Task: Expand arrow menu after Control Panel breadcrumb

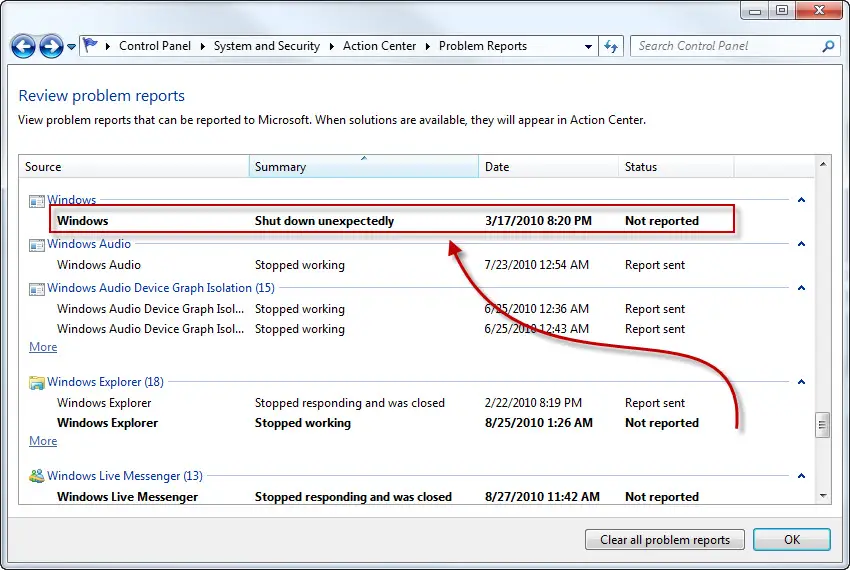Action: (202, 47)
